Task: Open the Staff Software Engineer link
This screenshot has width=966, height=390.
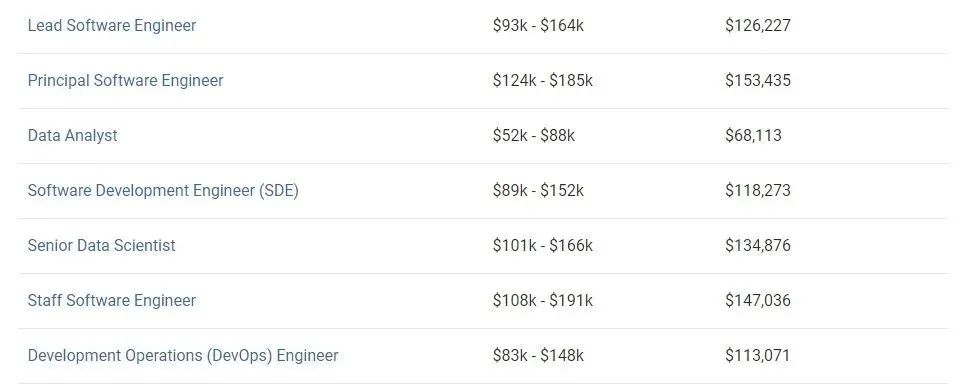Action: (112, 300)
